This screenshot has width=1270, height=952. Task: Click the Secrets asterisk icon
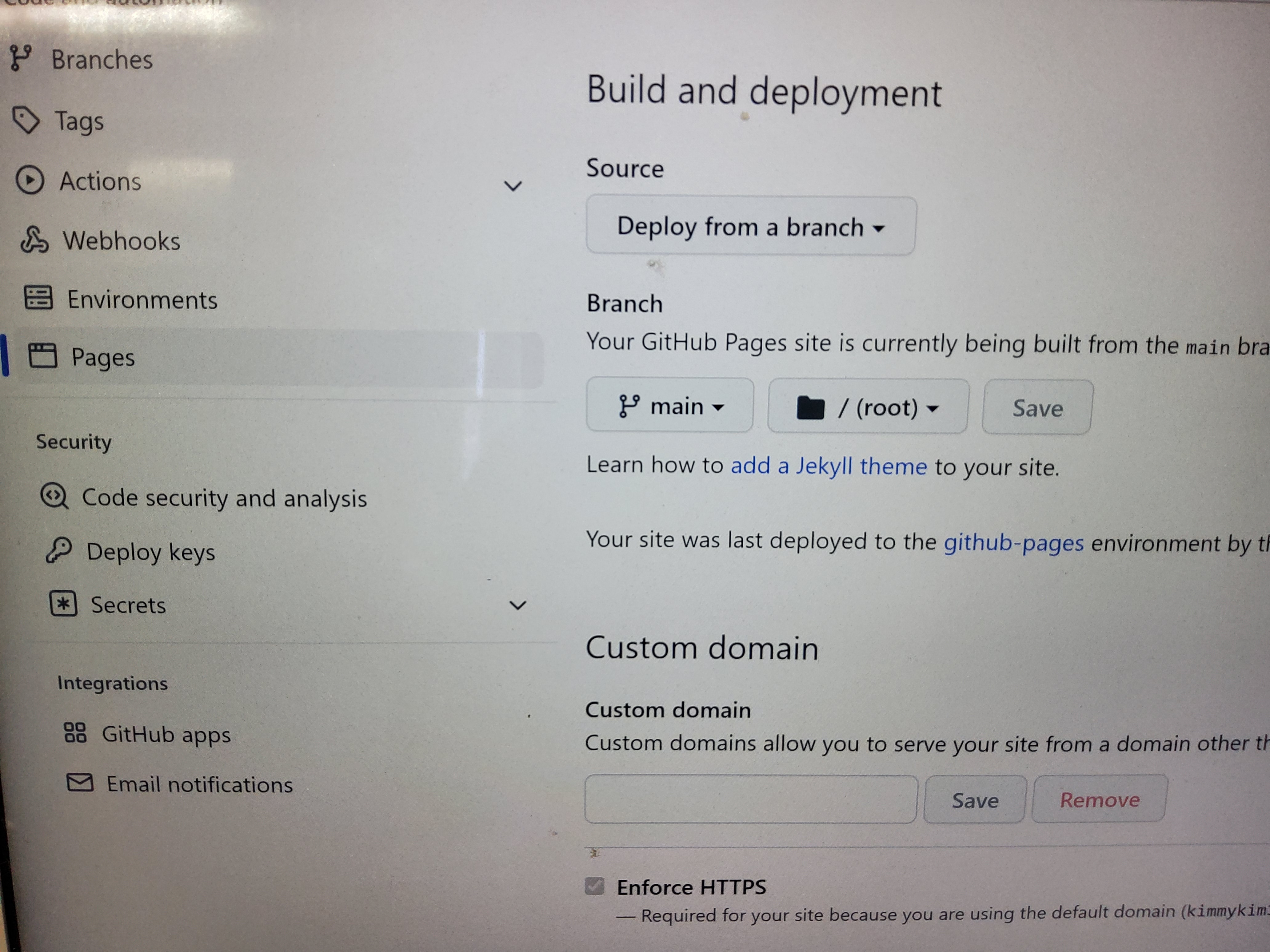click(x=63, y=604)
